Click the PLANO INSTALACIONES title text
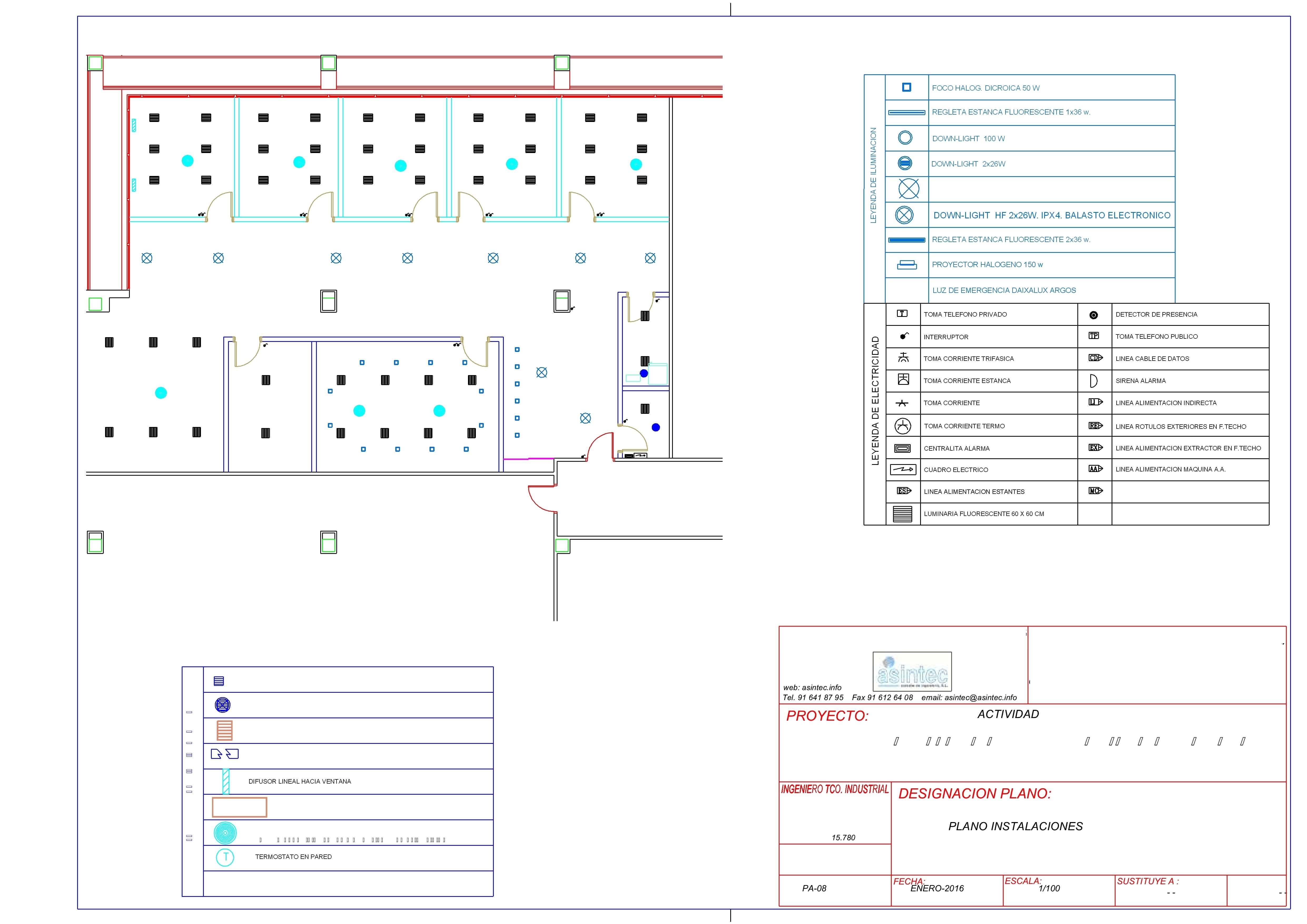Viewport: 1307px width, 924px height. (x=1015, y=826)
